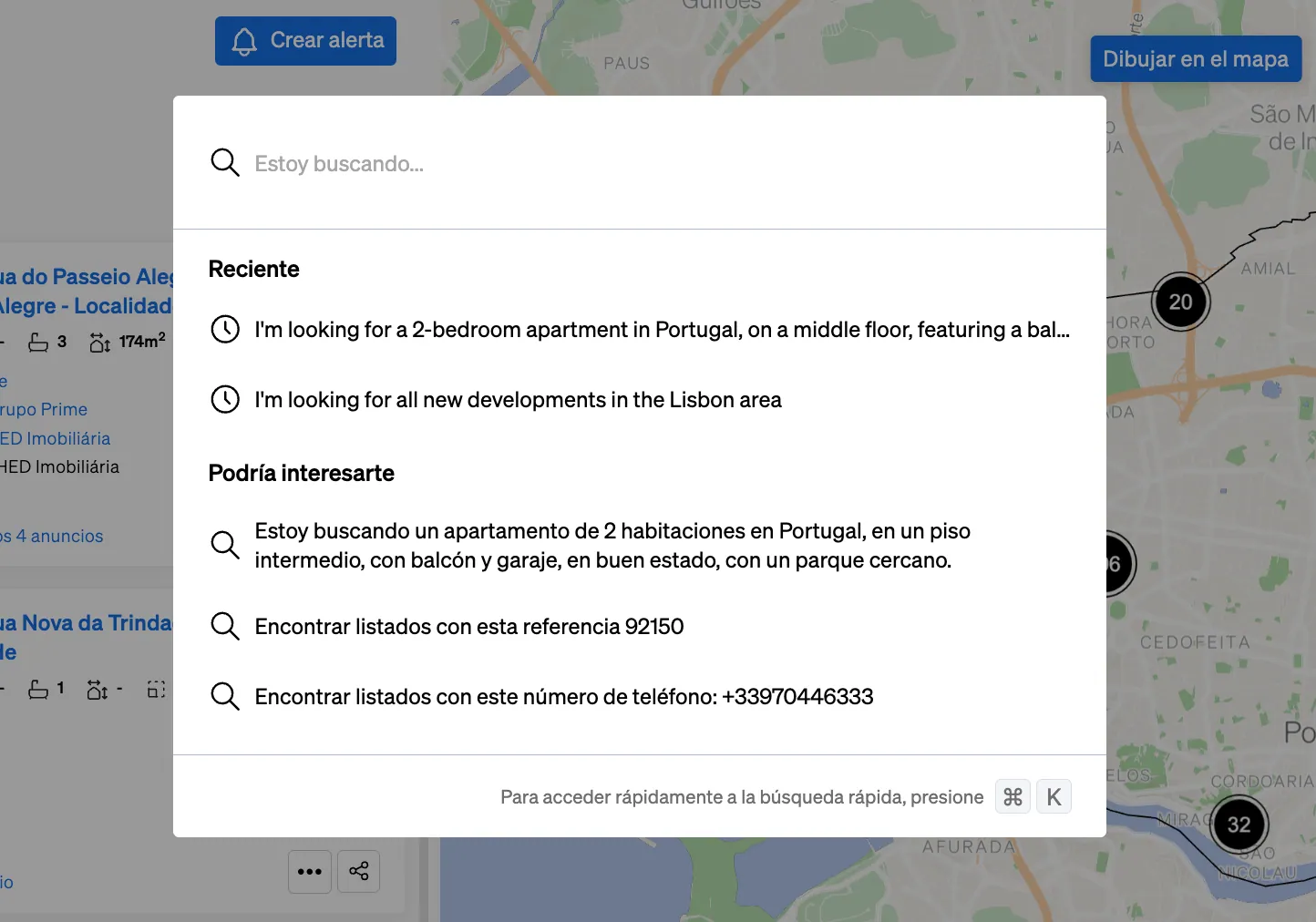Open the Passeio Alegre listing title link
Image resolution: width=1316 pixels, height=922 pixels.
[86, 292]
